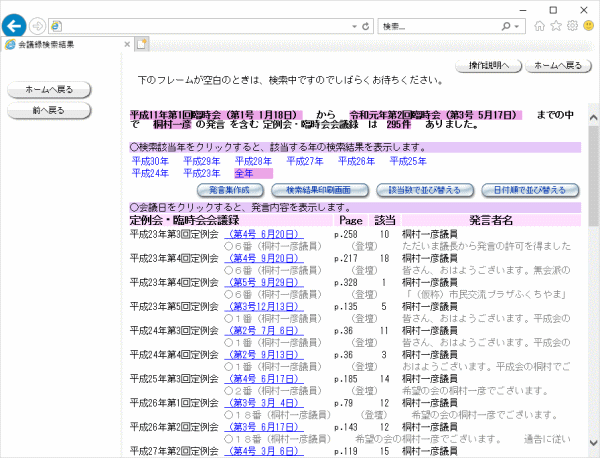
Task: Go back with the browser back arrow
Action: point(14,26)
